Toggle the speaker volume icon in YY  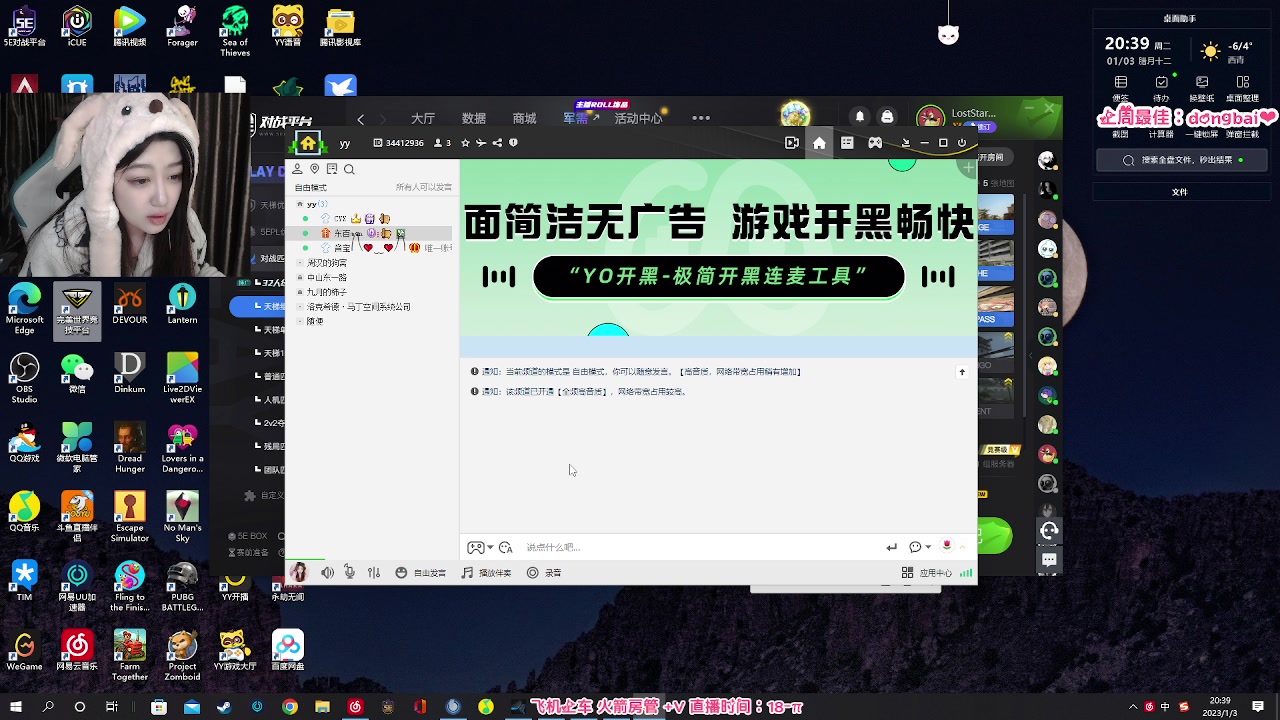(327, 573)
